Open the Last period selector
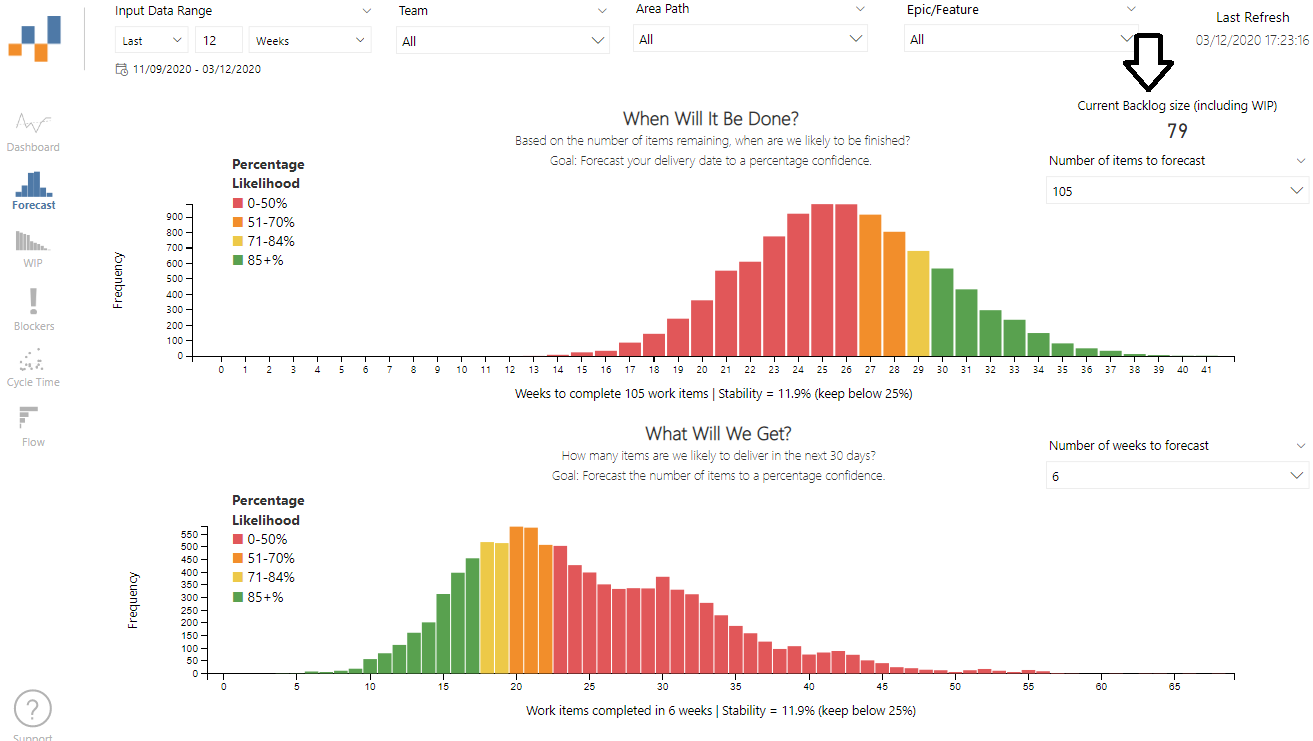Screen dimensions: 1313x741 (150, 41)
